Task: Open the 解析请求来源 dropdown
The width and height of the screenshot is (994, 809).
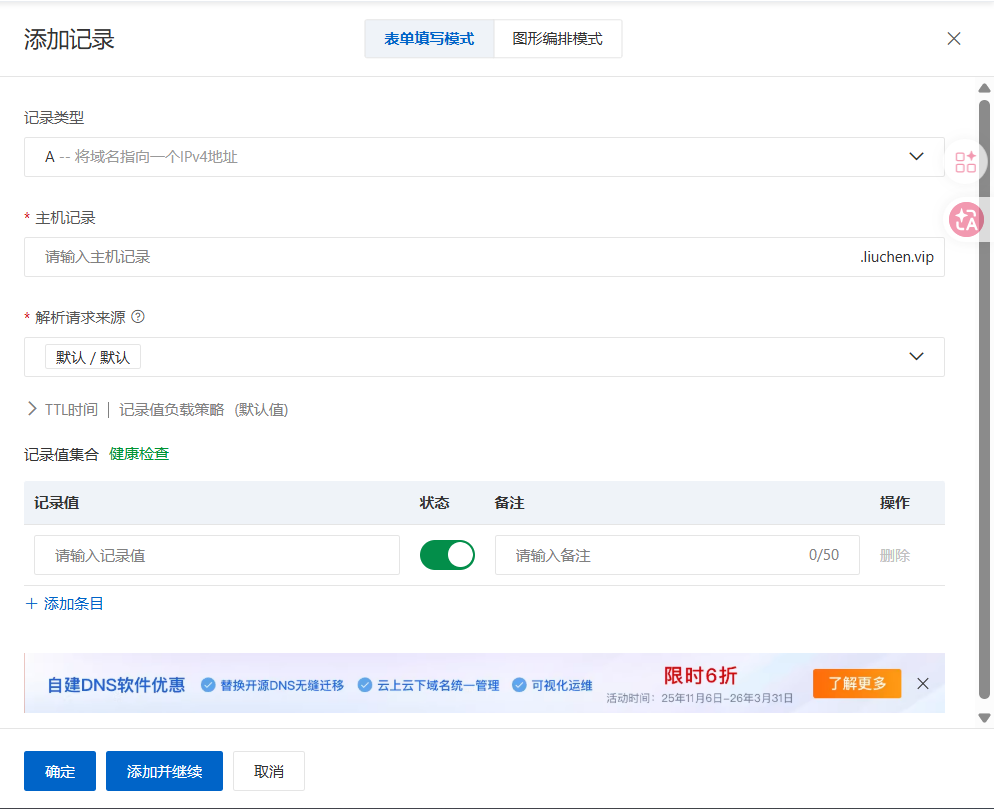Action: pyautogui.click(x=484, y=357)
